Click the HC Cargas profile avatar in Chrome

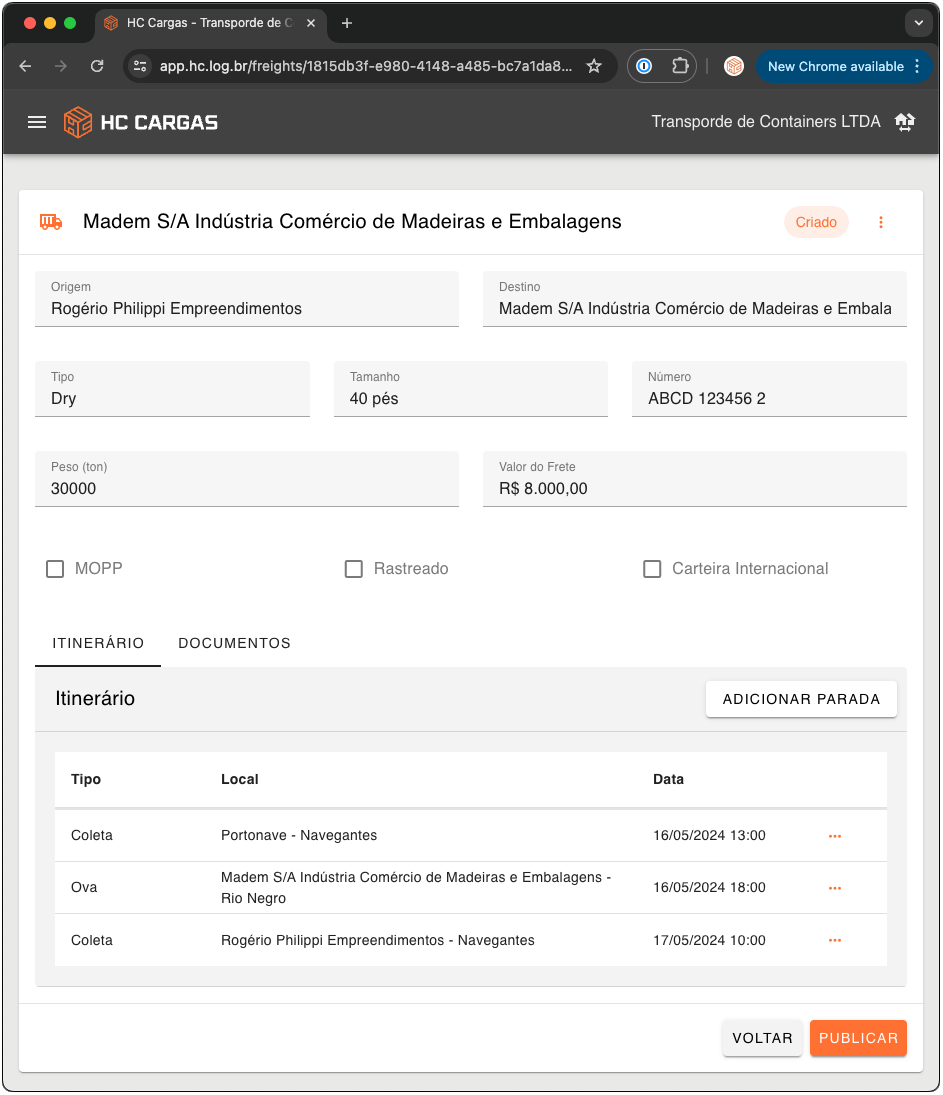coord(733,66)
